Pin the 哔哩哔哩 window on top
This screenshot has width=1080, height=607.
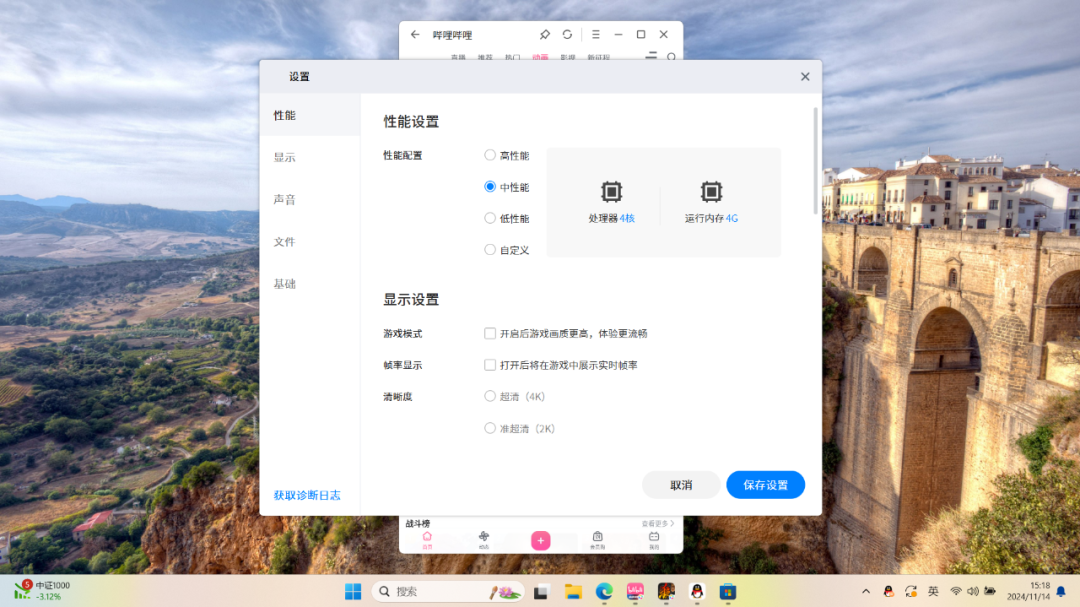point(545,34)
